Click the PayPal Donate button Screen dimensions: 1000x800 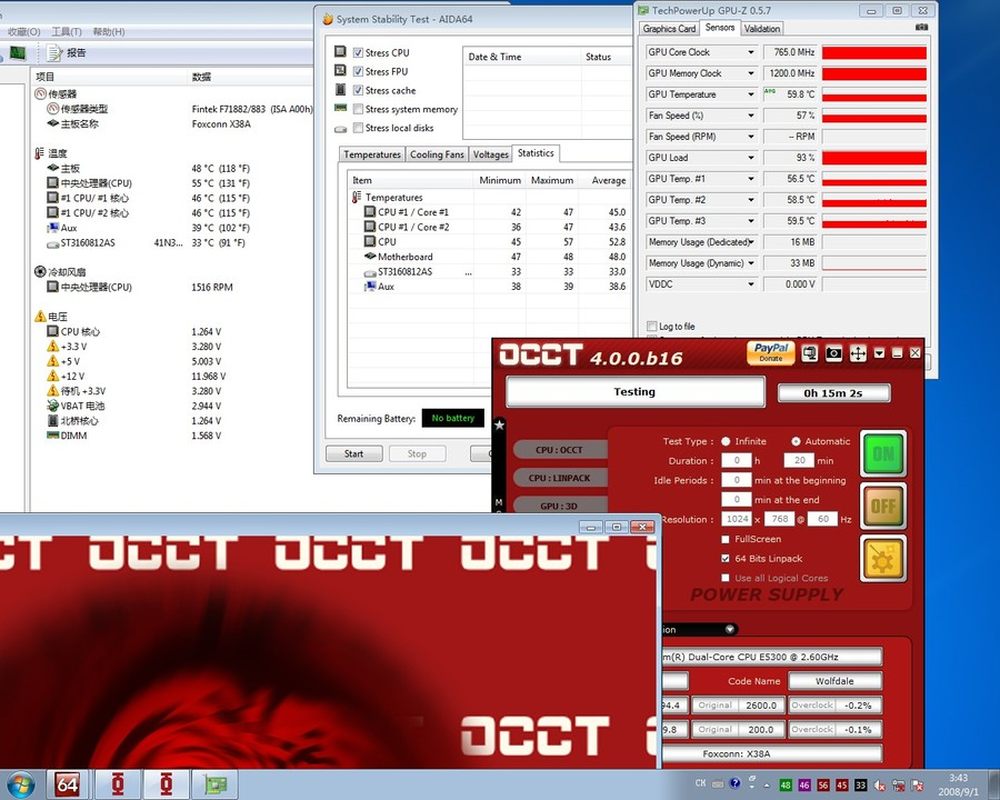[771, 353]
